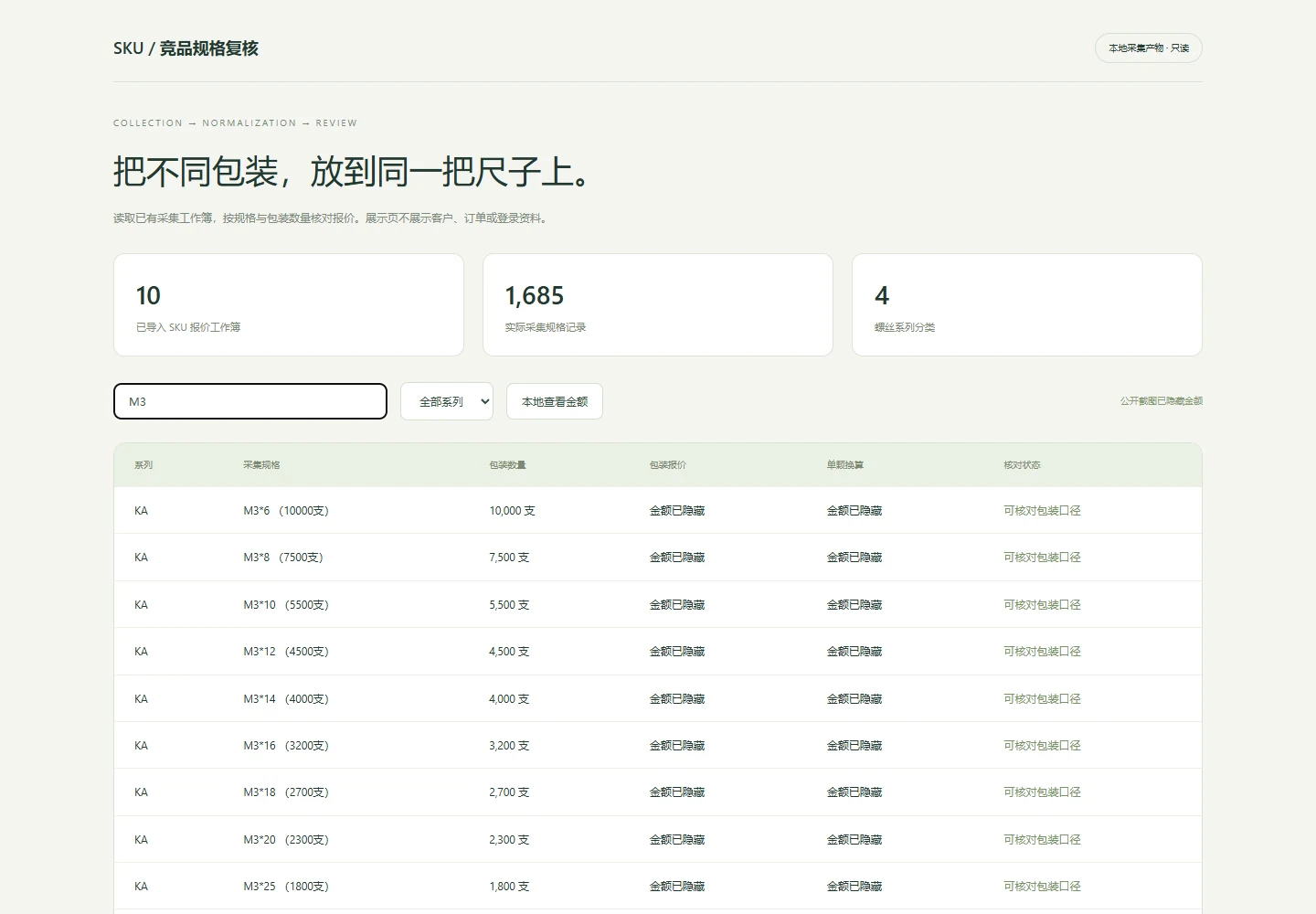Select the M3*14 (4000支) spec cell
The height and width of the screenshot is (914, 1316).
[286, 699]
